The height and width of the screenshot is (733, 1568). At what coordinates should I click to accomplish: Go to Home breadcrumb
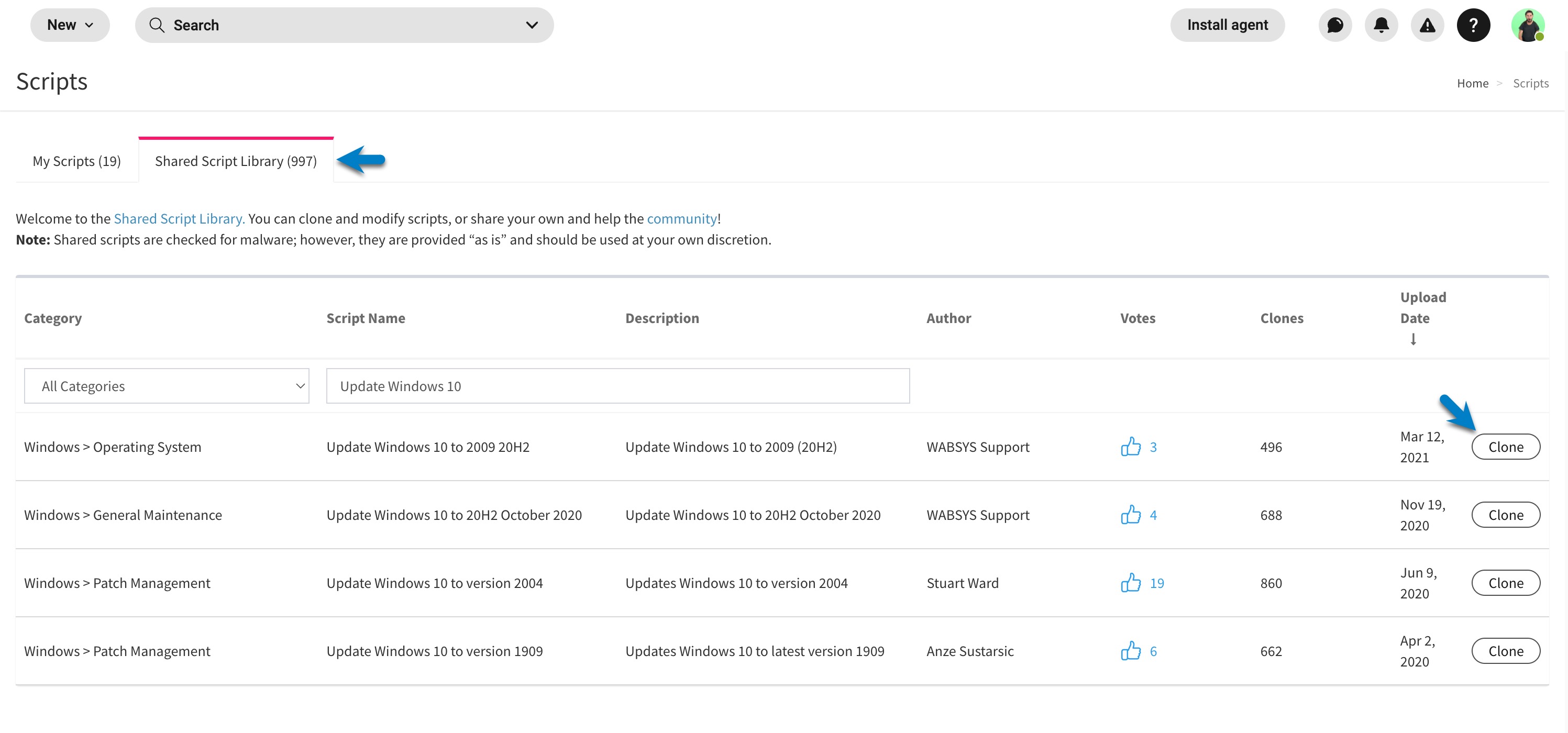1473,83
